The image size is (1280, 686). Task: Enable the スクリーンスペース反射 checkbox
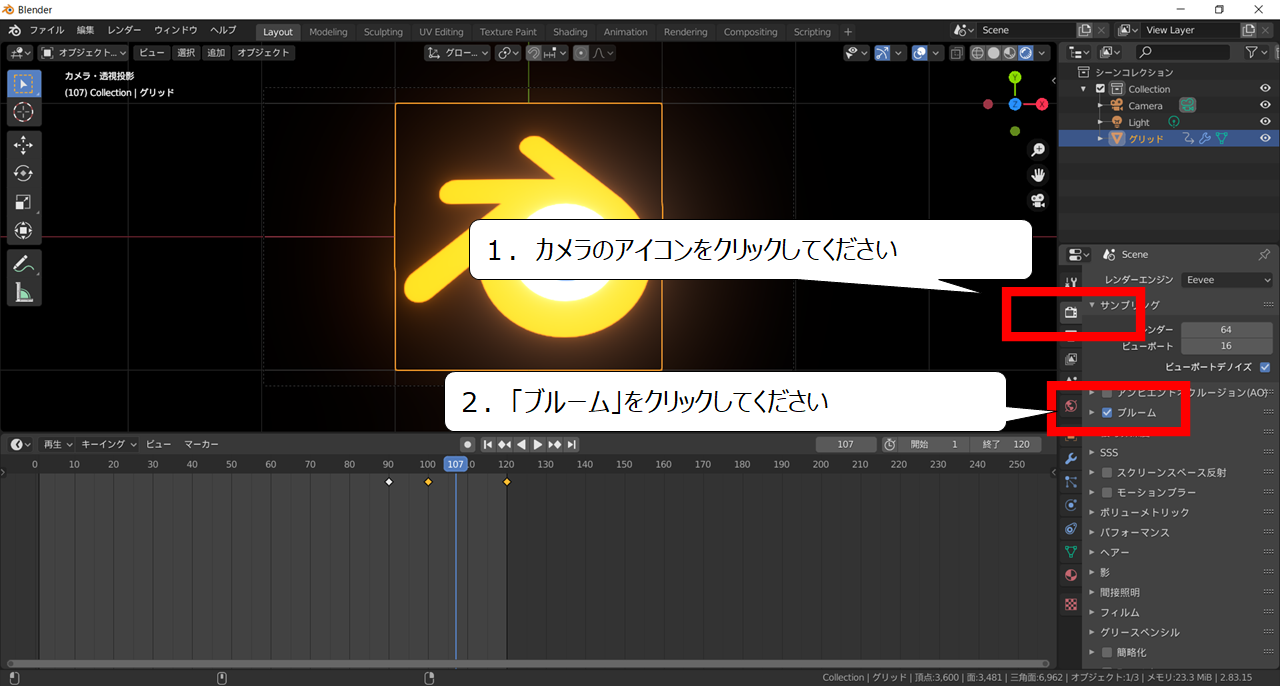[1107, 472]
